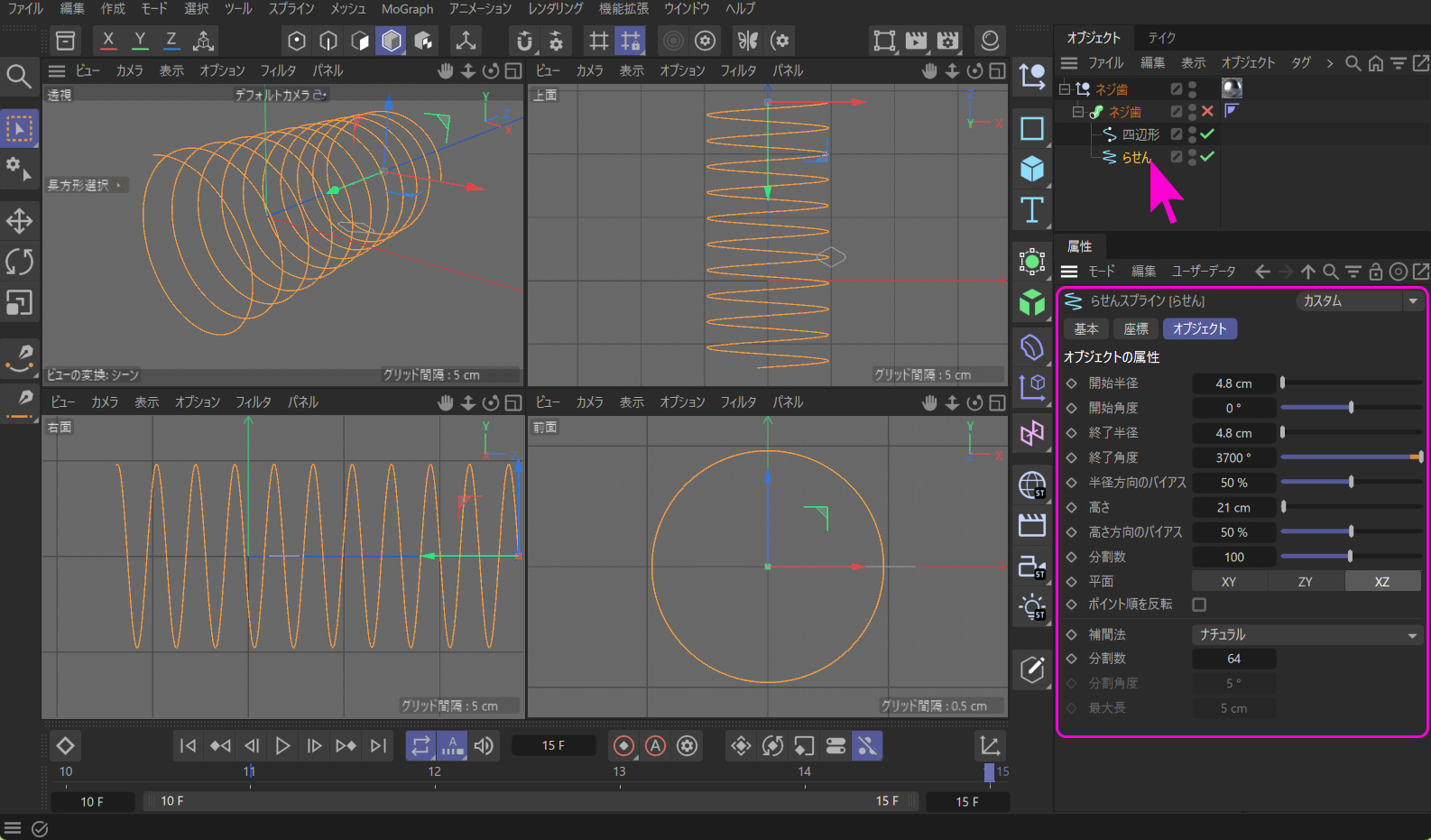Select the Move tool in left toolbar
Viewport: 1431px width, 840px height.
tap(19, 221)
